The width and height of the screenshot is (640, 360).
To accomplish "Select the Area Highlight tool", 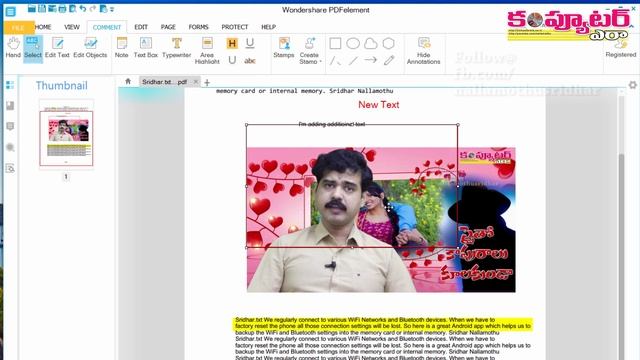I will click(x=207, y=51).
